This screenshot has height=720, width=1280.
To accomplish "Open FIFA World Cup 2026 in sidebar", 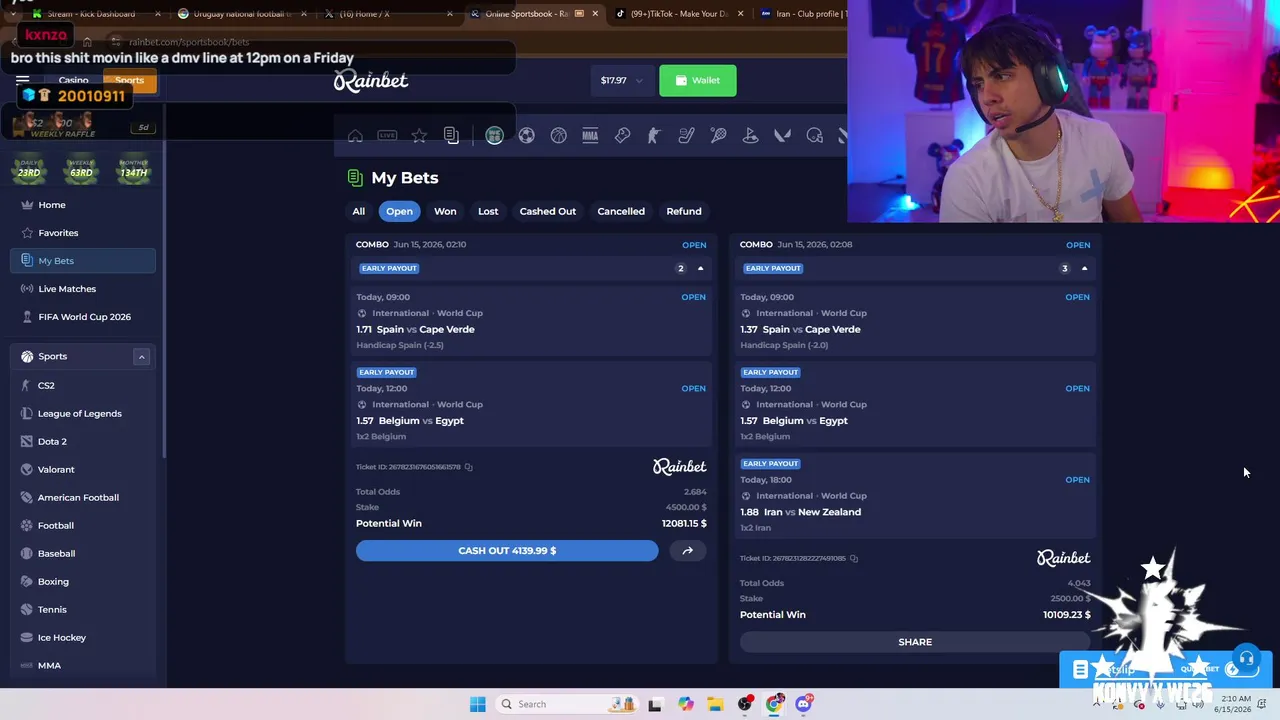I will [83, 317].
